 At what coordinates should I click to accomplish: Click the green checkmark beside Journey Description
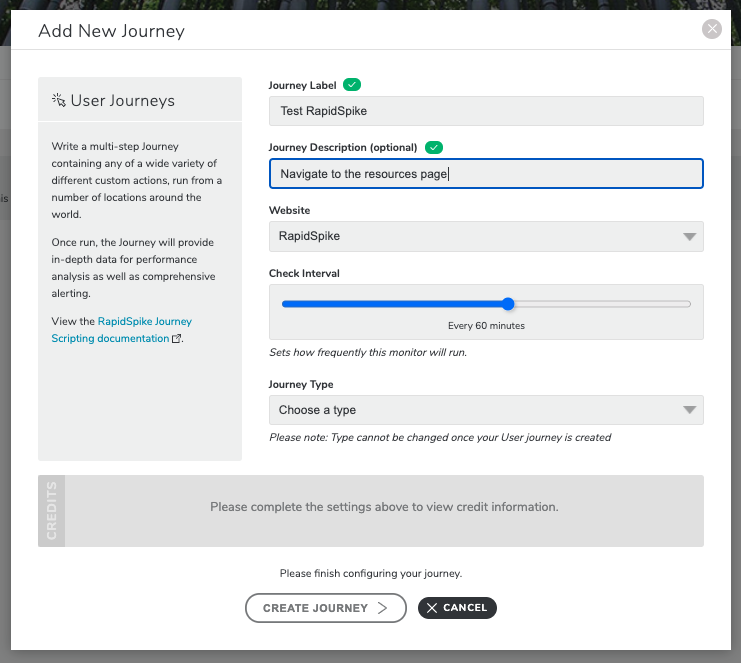pyautogui.click(x=433, y=147)
